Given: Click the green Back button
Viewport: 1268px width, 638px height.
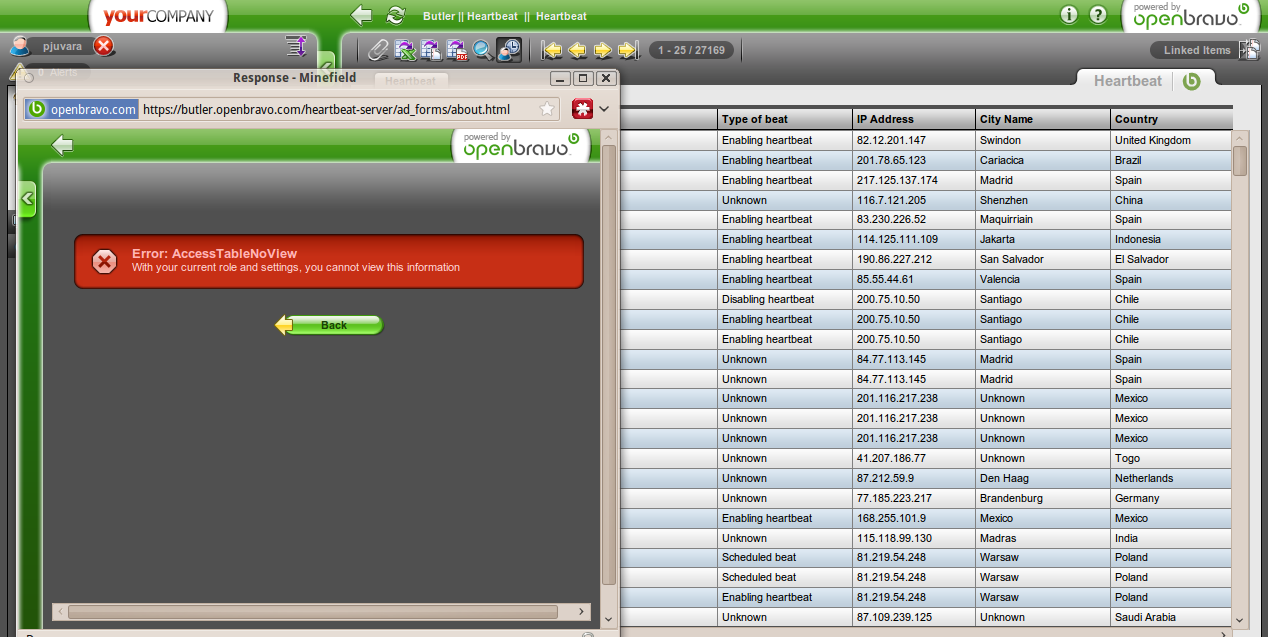Looking at the screenshot, I should (x=329, y=325).
